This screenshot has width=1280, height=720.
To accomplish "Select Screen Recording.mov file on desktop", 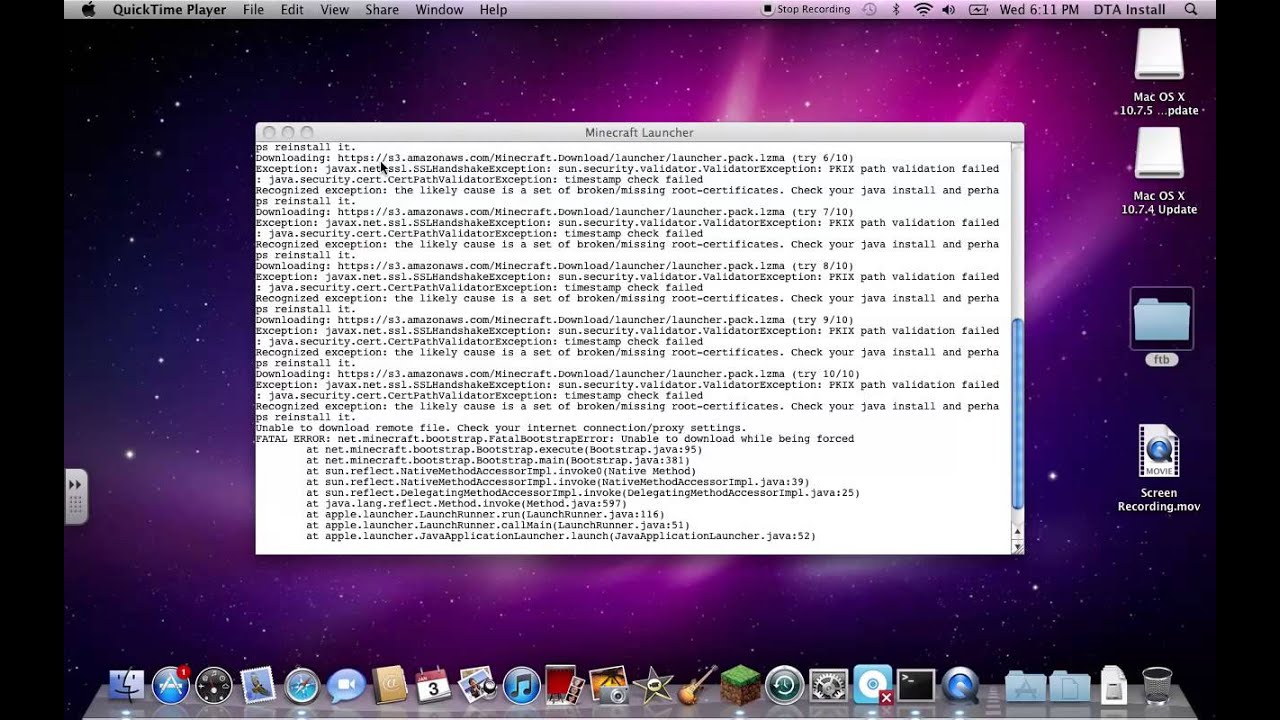I will pyautogui.click(x=1159, y=469).
